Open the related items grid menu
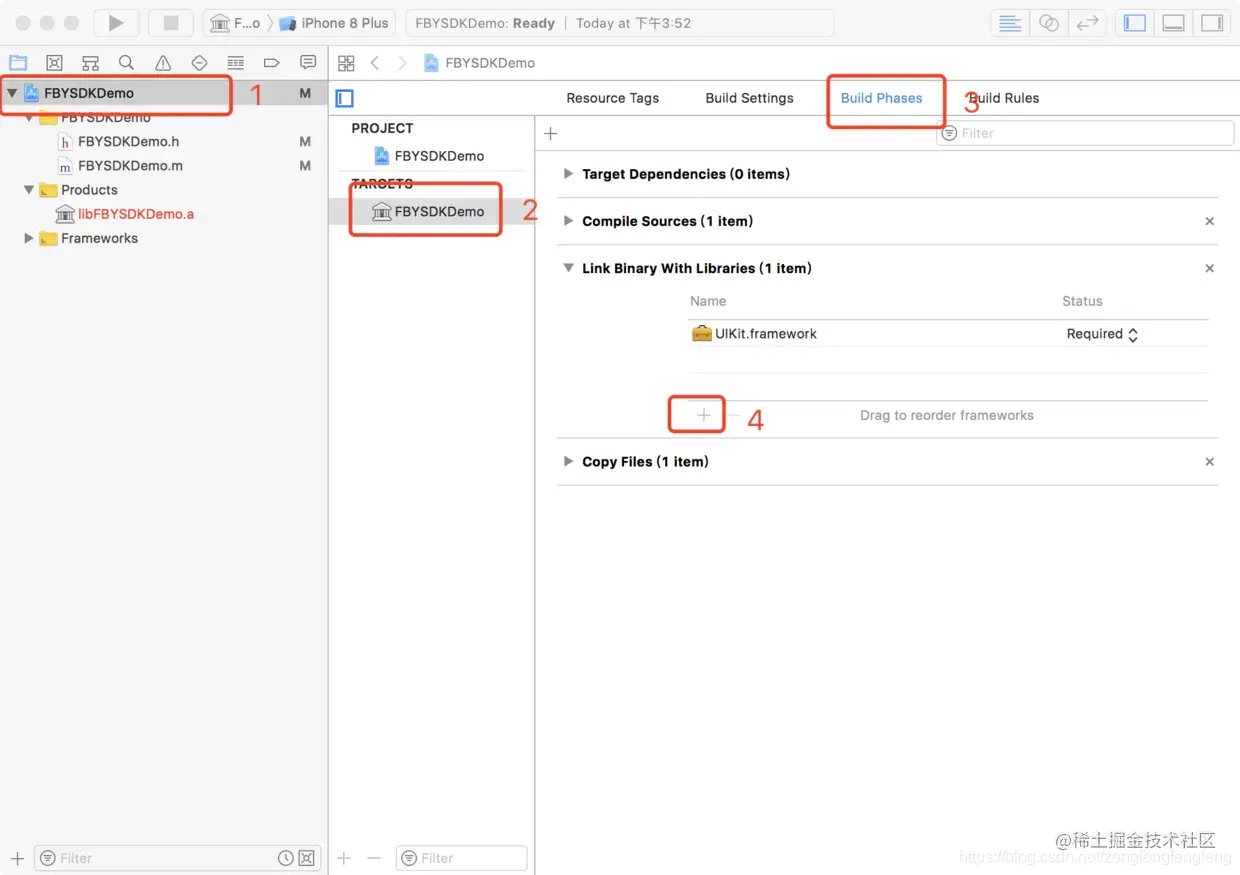The height and width of the screenshot is (875, 1240). click(346, 63)
